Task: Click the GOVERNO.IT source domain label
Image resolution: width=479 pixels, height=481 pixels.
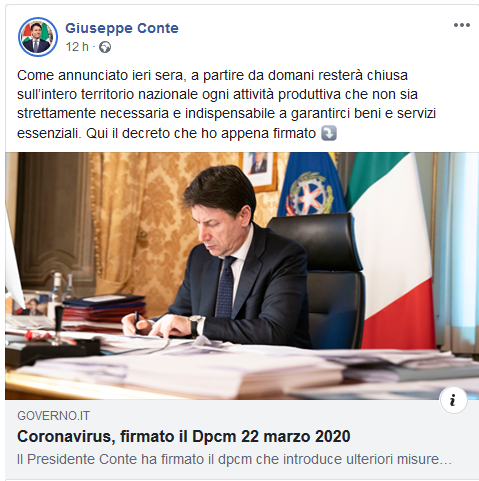Action: click(x=54, y=416)
